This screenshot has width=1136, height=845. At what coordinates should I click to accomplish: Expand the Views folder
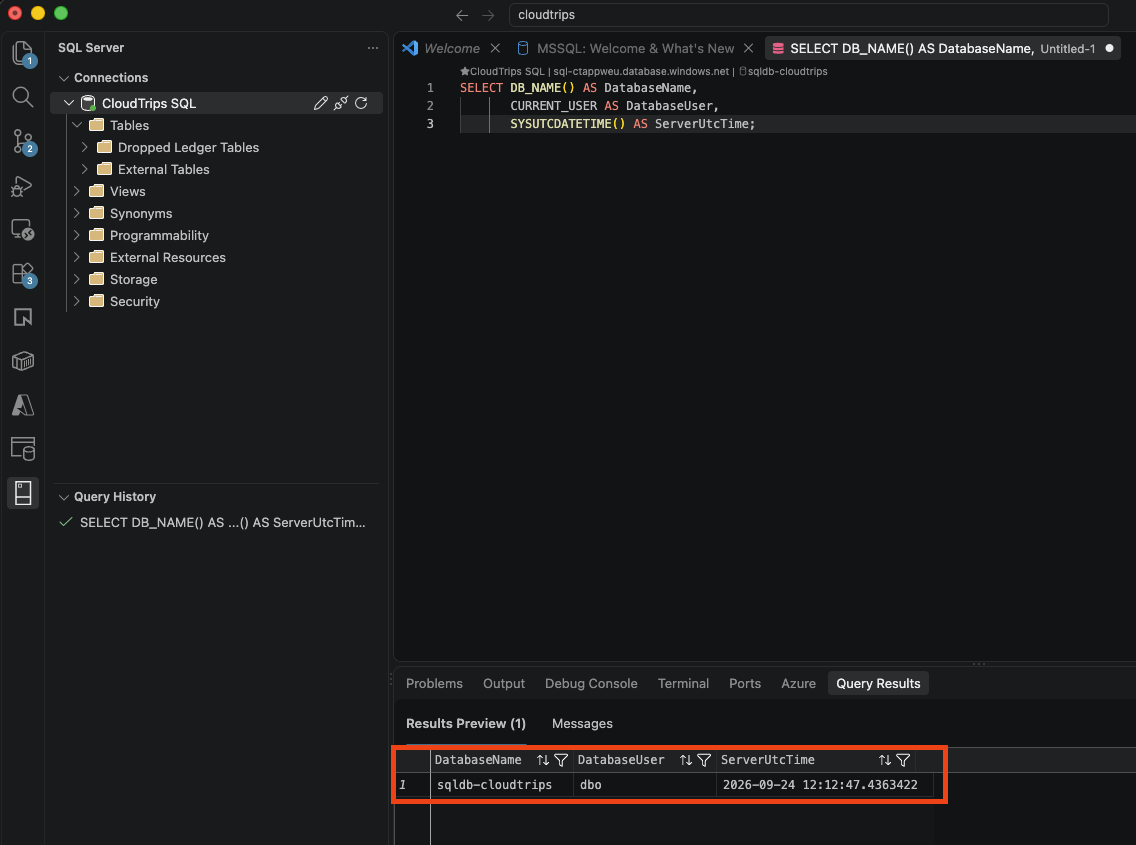point(78,191)
